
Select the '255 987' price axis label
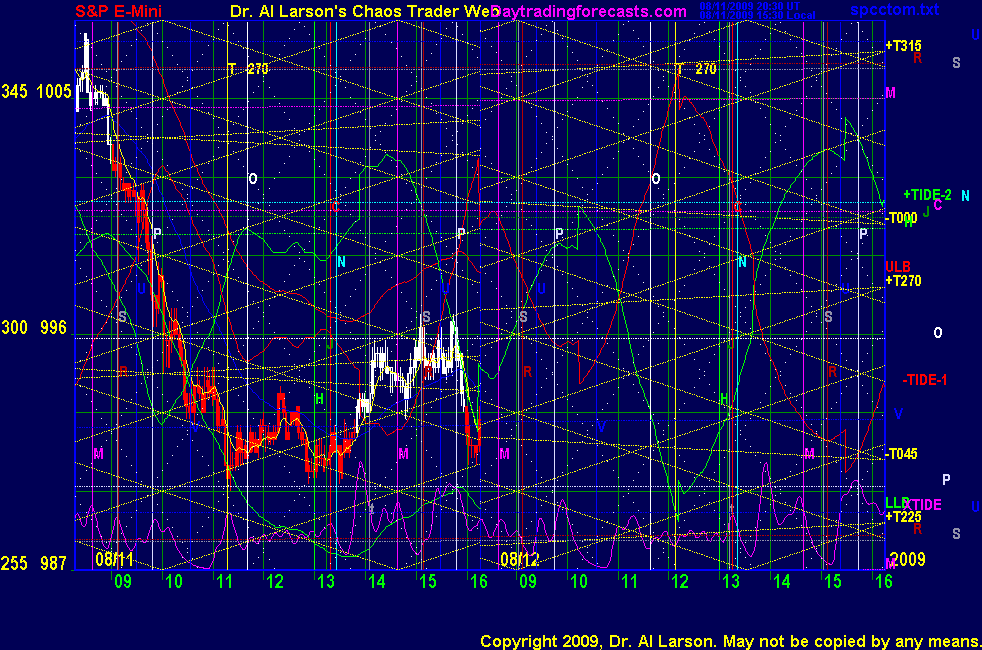34,564
